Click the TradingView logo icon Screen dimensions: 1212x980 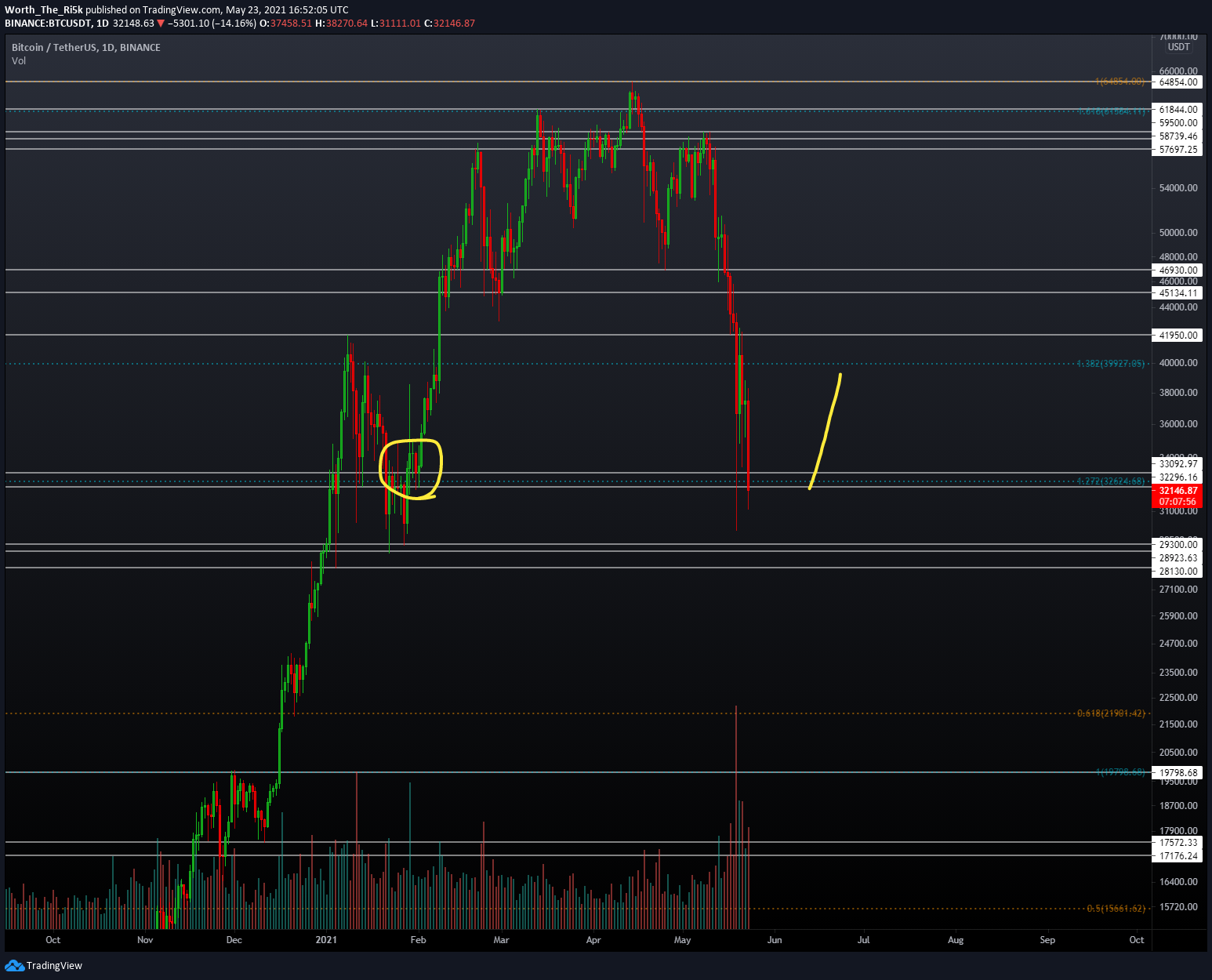(x=14, y=965)
